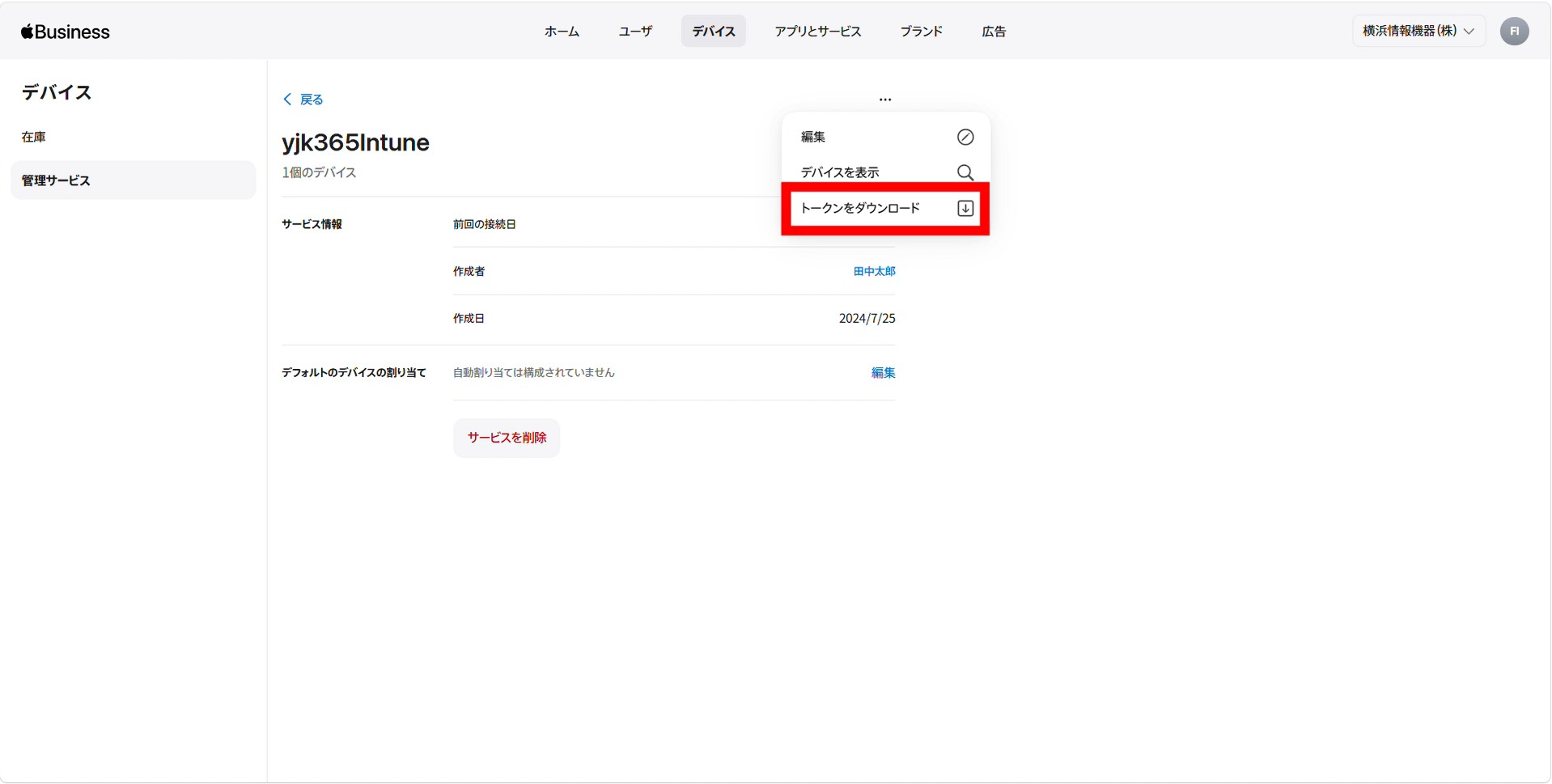Click the 作成日 field label
The height and width of the screenshot is (784, 1552).
point(469,319)
